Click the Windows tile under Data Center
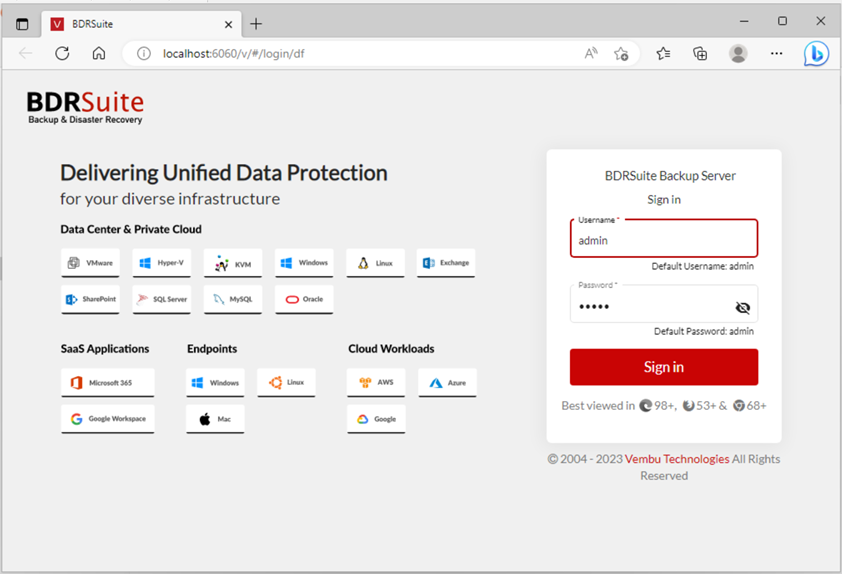Viewport: 842px width, 574px height. point(304,263)
